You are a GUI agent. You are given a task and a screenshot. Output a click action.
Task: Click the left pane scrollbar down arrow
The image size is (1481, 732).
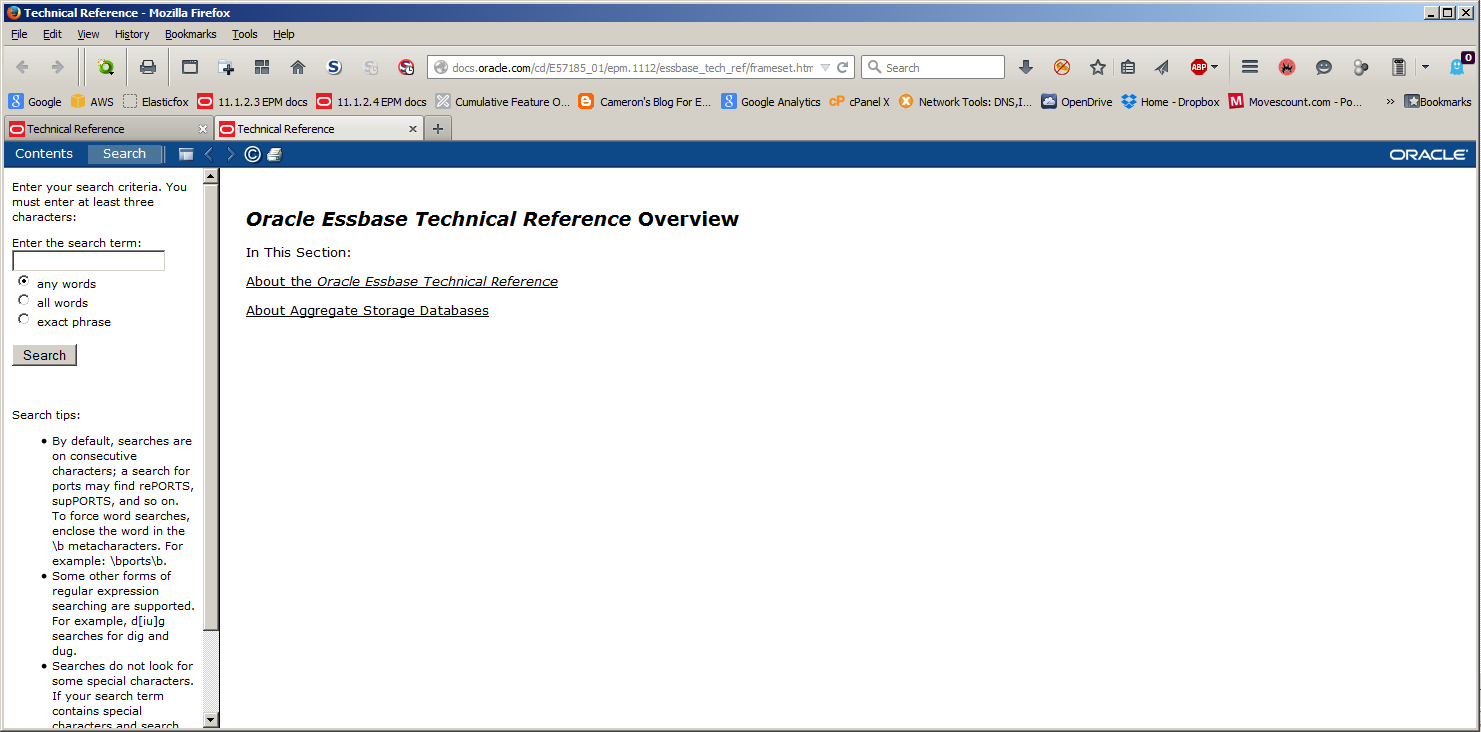coord(210,719)
